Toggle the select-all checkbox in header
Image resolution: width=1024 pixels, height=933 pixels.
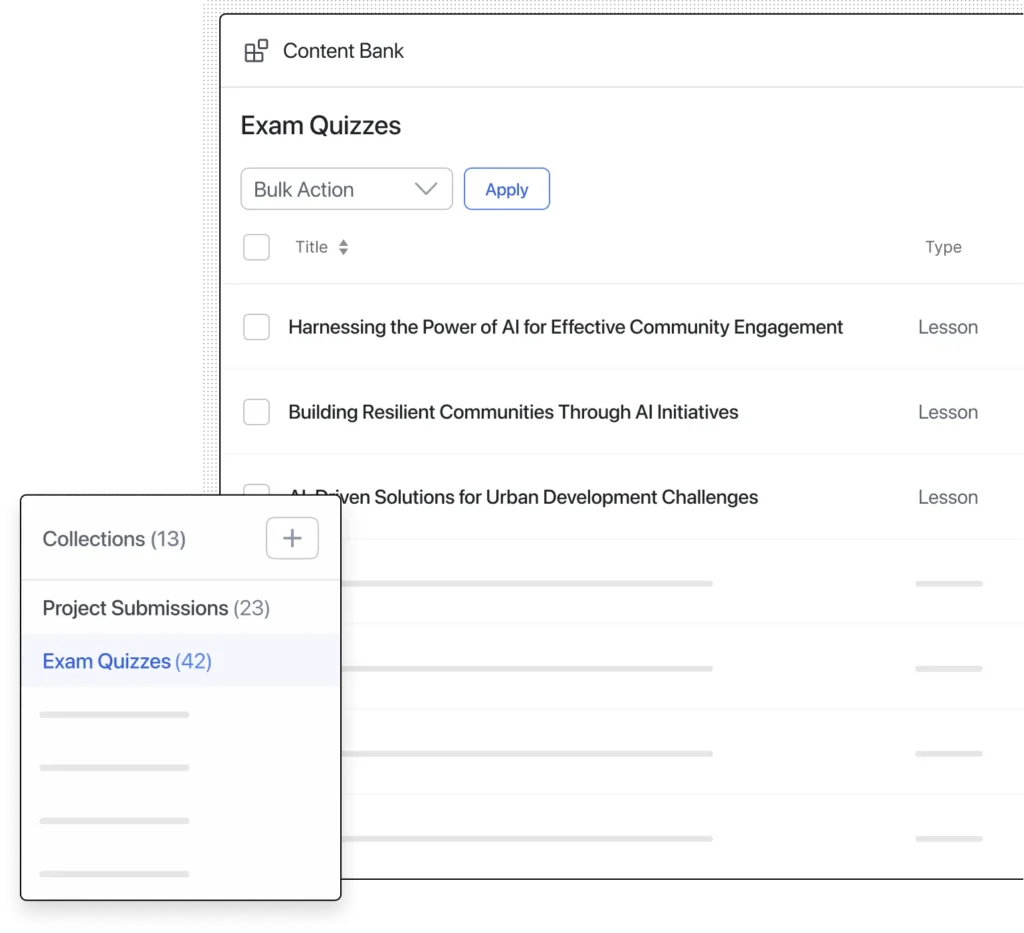click(x=257, y=247)
